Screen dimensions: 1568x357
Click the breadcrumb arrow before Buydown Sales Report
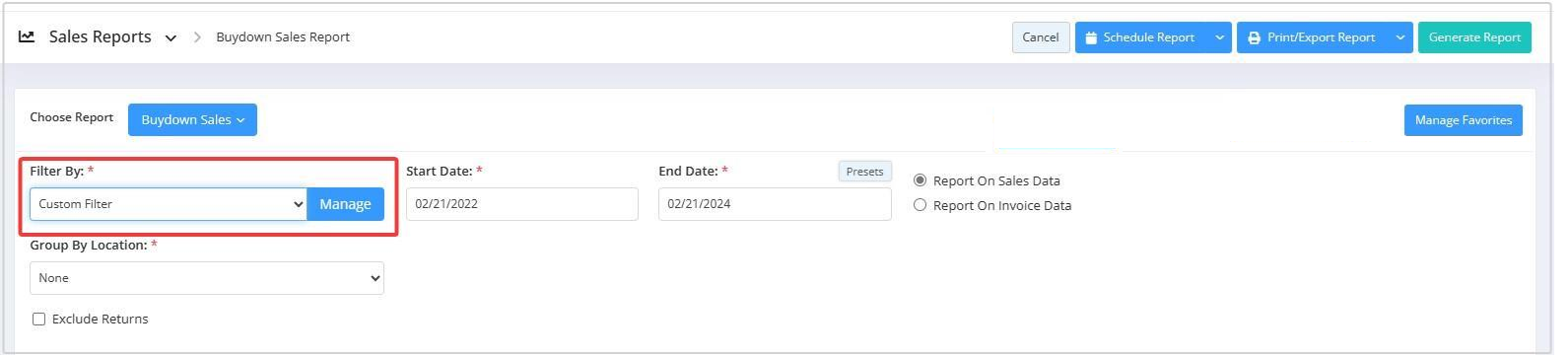click(197, 37)
